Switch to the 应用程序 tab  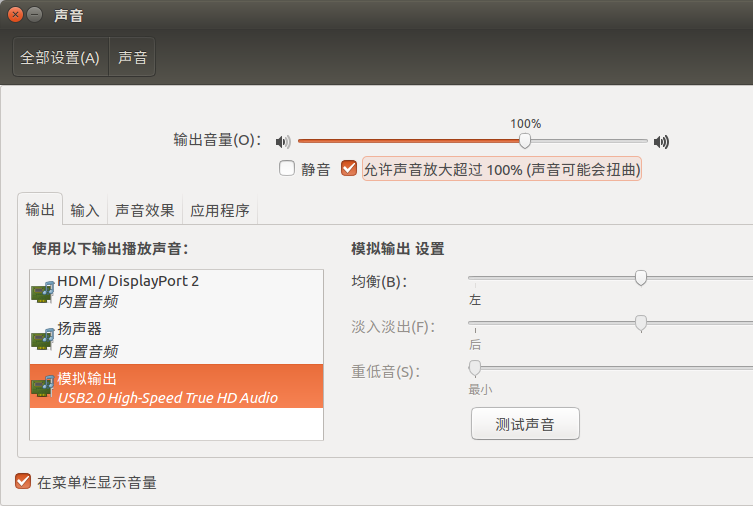220,210
